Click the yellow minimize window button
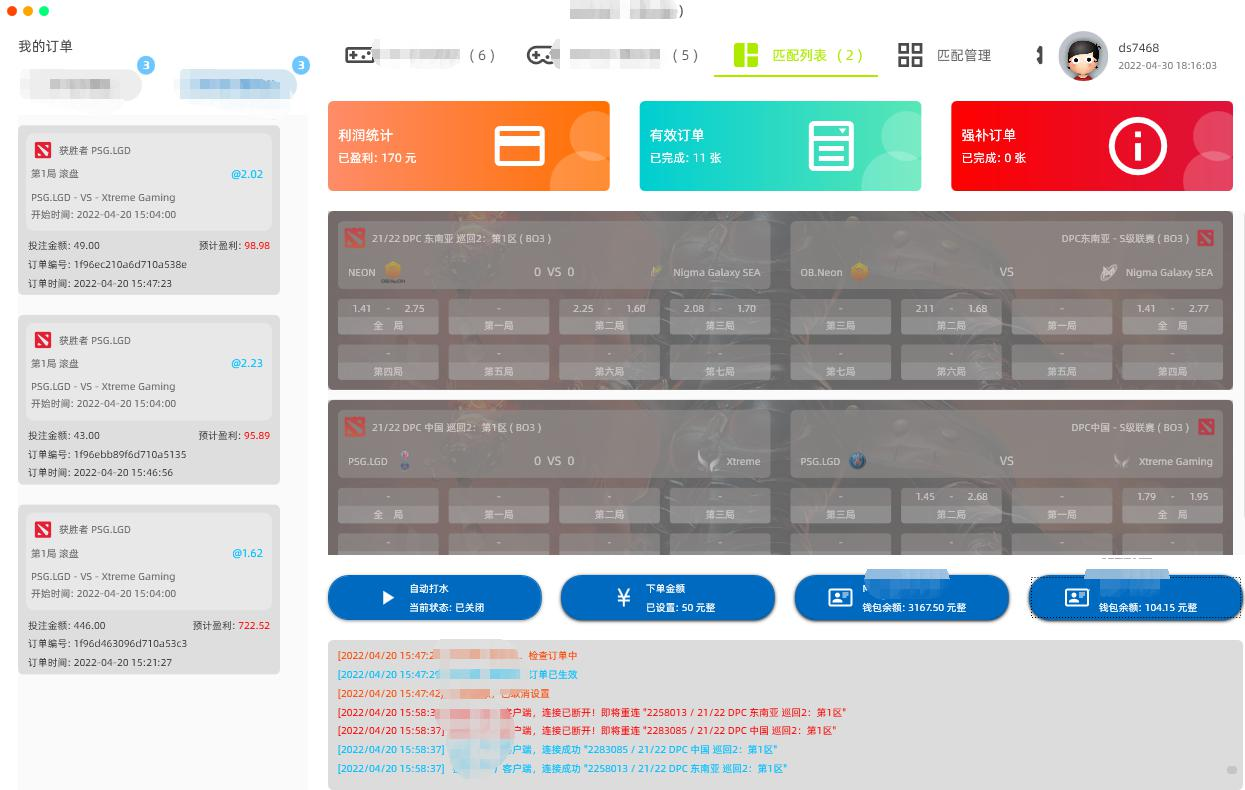This screenshot has width=1245, height=790. tap(28, 11)
